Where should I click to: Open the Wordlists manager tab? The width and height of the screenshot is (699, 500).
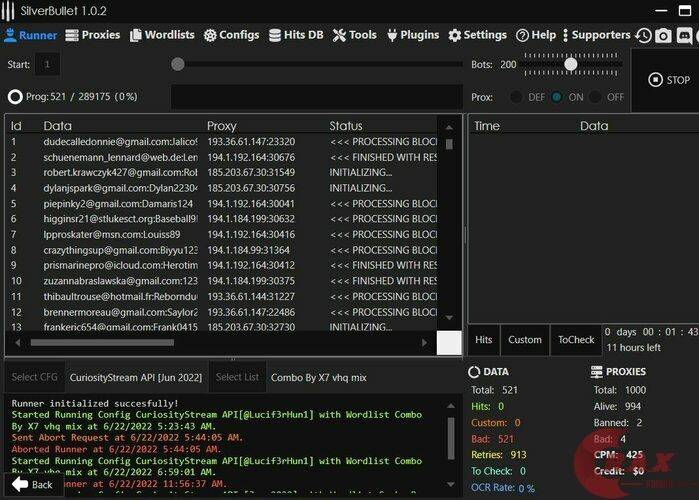coord(162,35)
